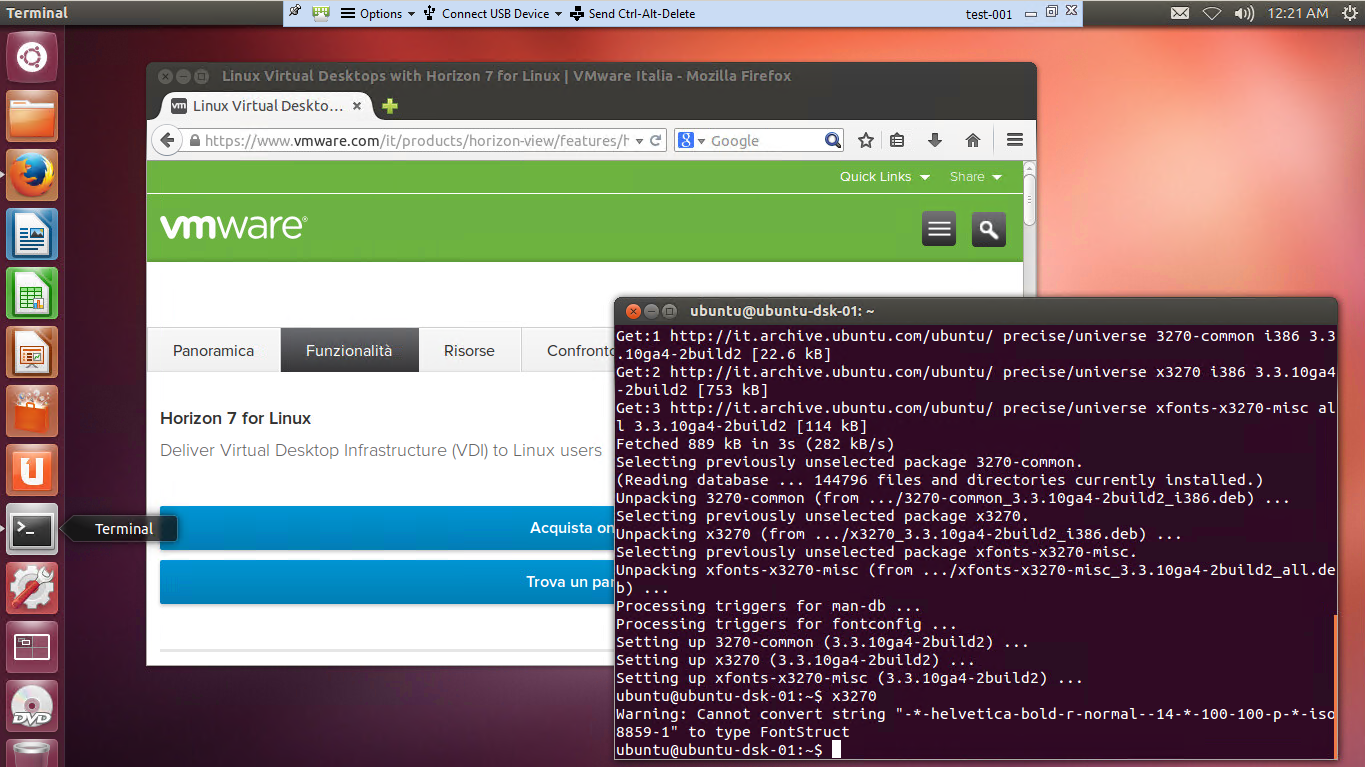Screen dimensions: 1365x767
Task: Open the Ubuntu Dash home launcher icon
Action: (32, 57)
